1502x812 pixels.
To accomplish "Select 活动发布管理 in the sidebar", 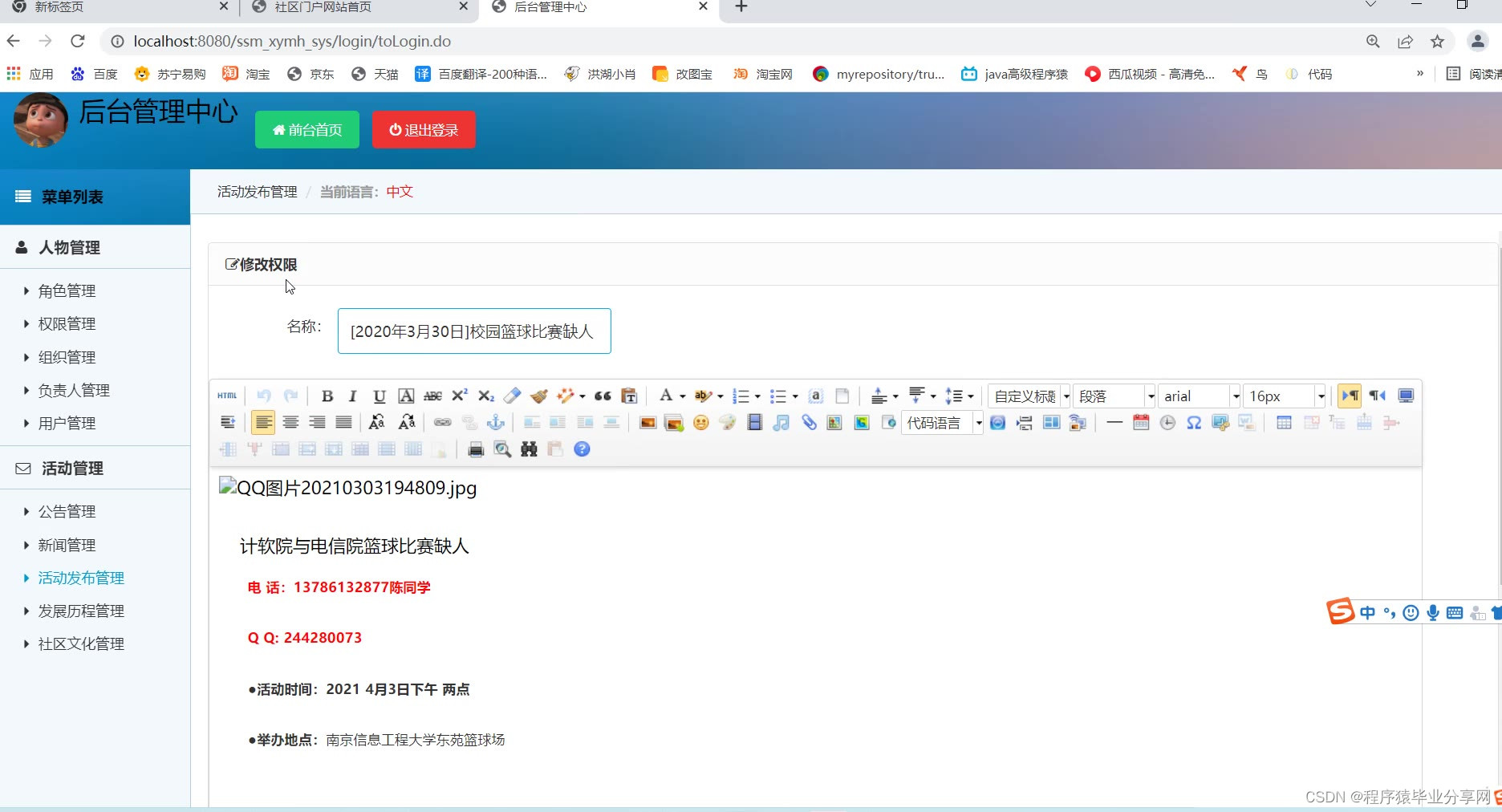I will point(81,578).
